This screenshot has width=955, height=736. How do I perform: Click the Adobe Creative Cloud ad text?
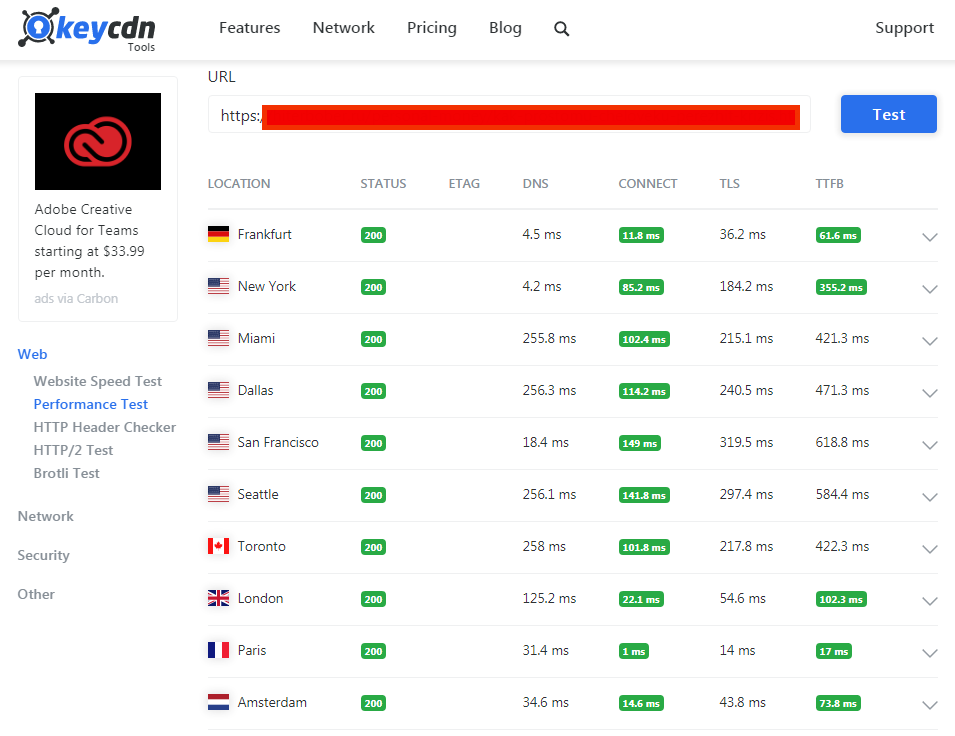coord(90,241)
